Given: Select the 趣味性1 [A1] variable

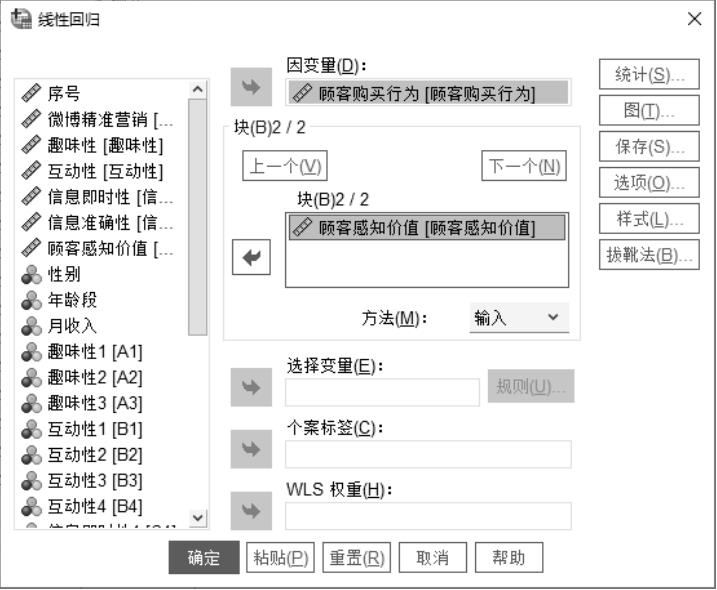Looking at the screenshot, I should click(x=103, y=352).
